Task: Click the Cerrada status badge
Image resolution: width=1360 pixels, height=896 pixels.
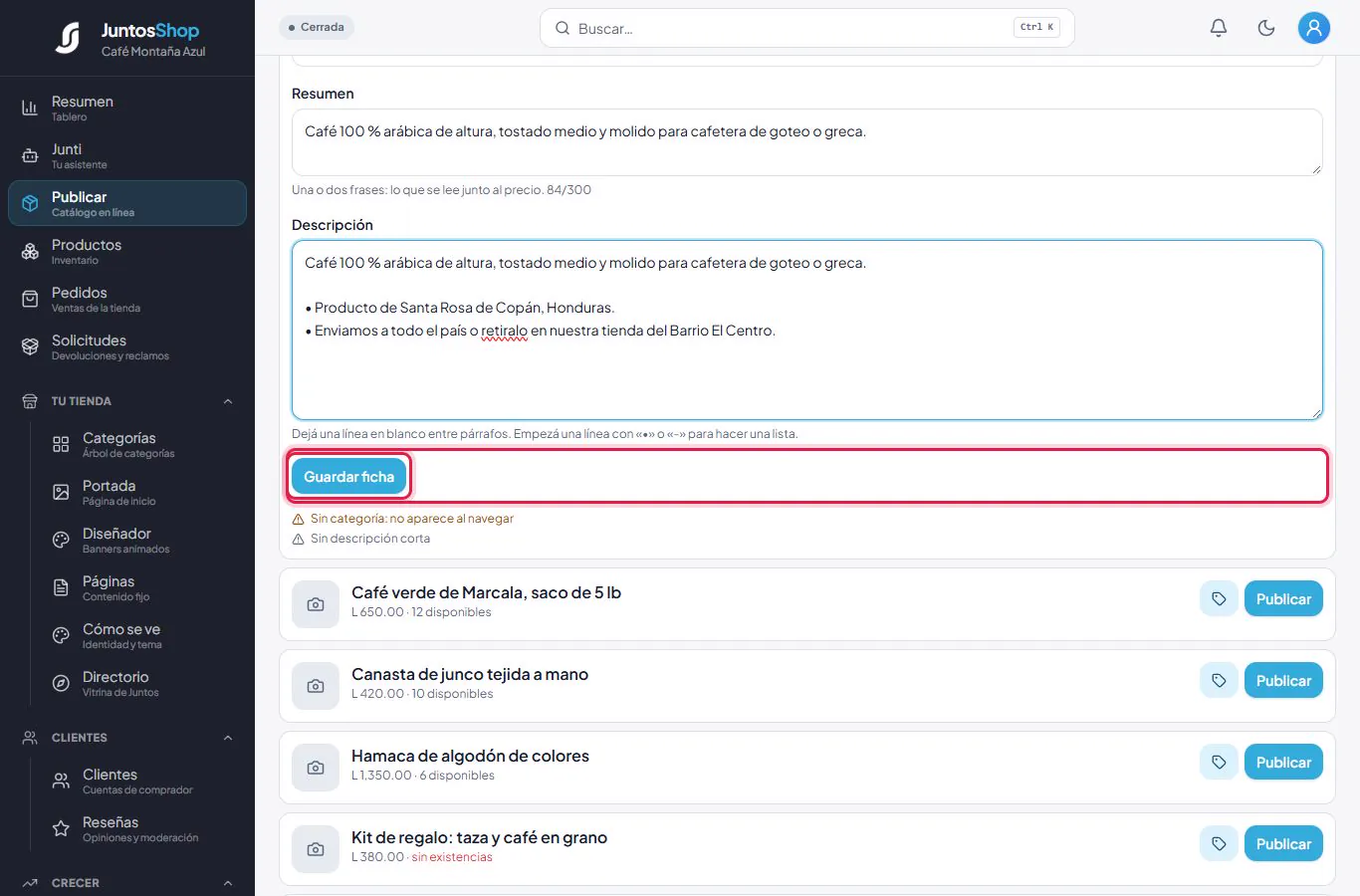Action: [x=317, y=27]
